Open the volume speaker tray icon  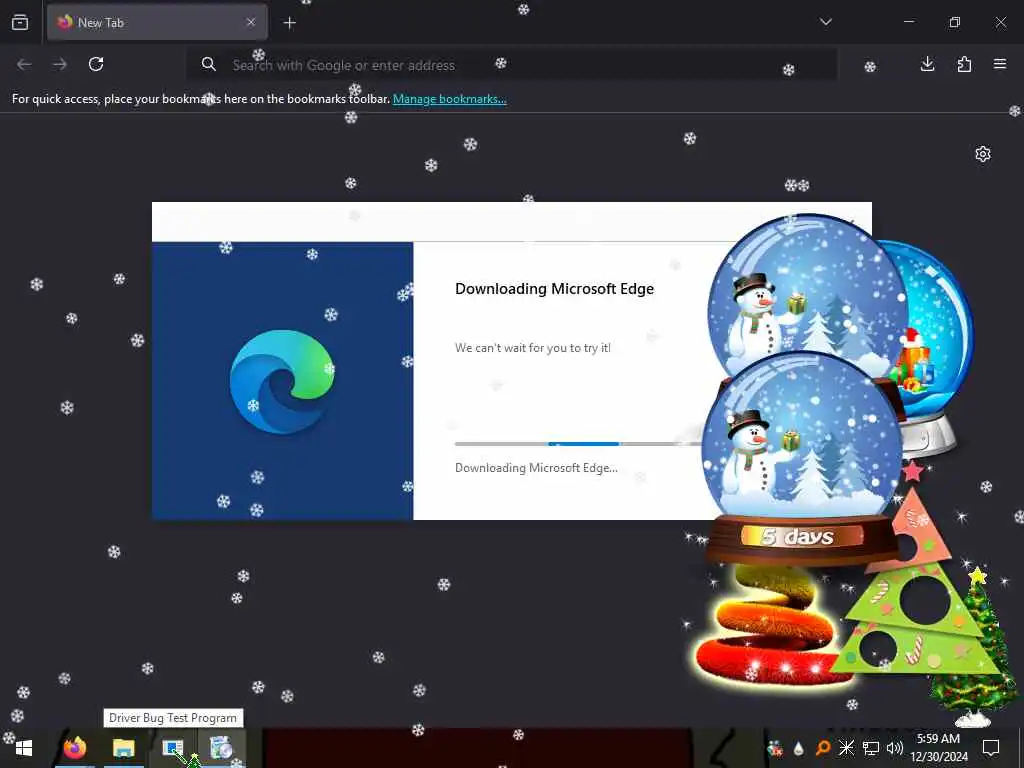pyautogui.click(x=895, y=748)
